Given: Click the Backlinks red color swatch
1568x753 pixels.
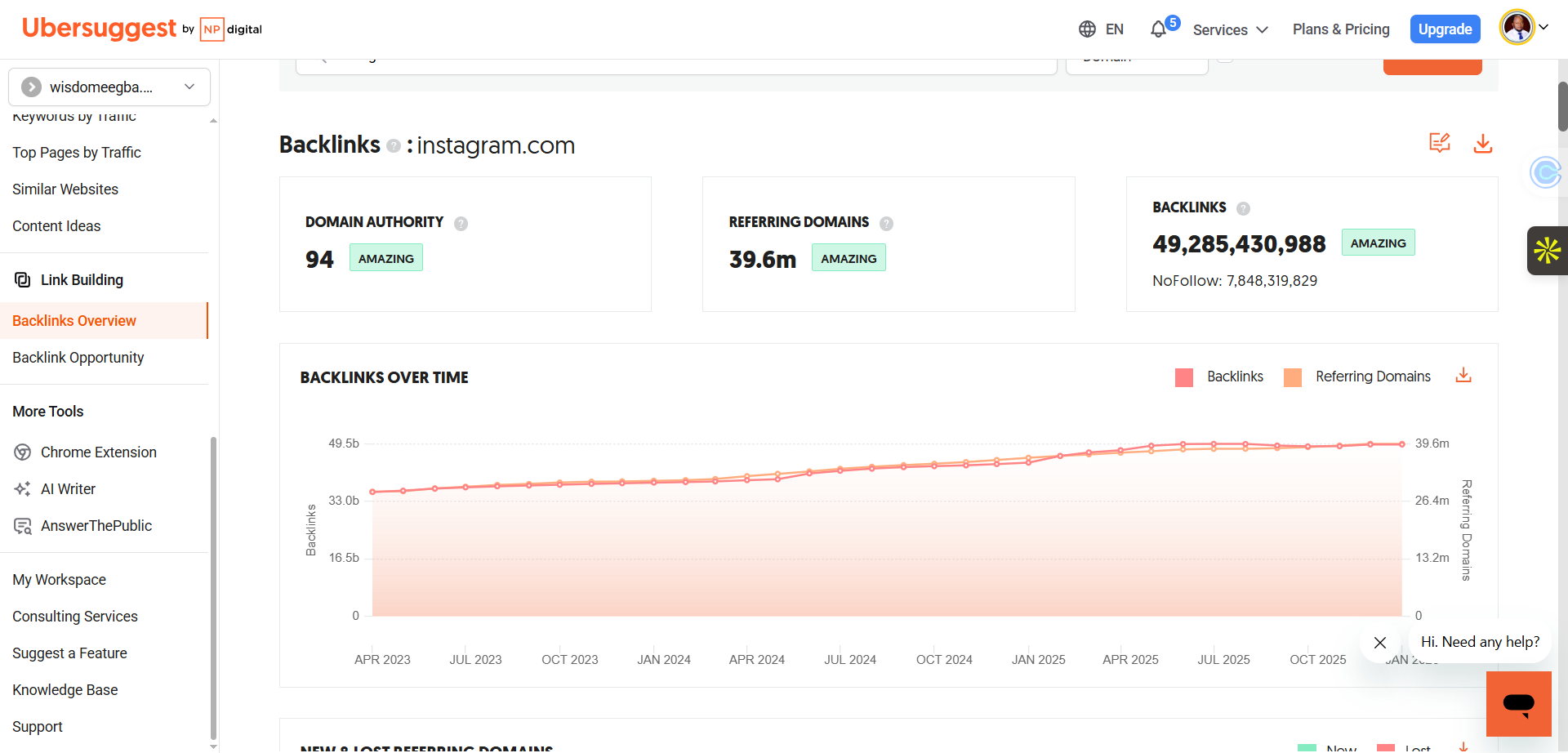Looking at the screenshot, I should [x=1184, y=377].
